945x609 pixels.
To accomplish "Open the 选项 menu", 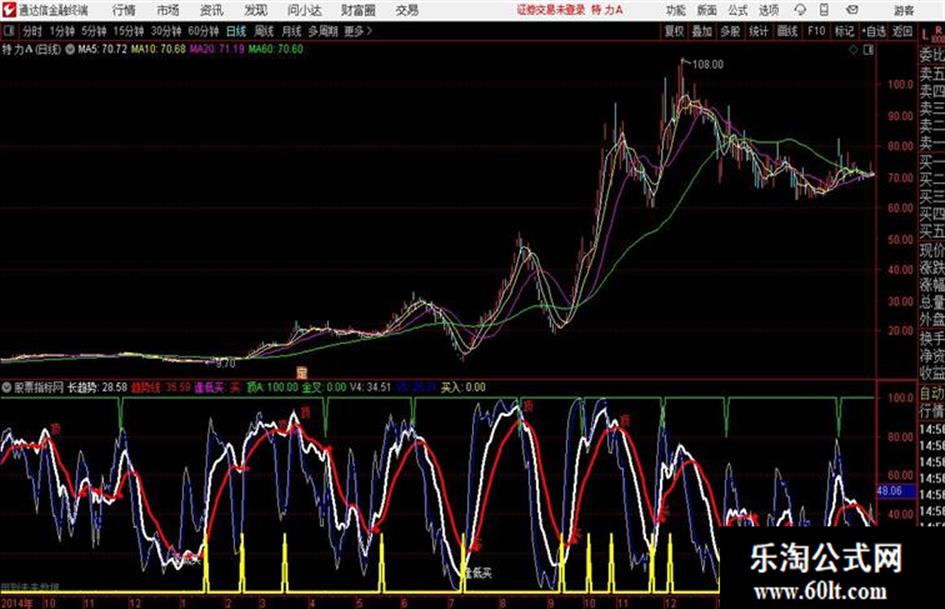I will pyautogui.click(x=768, y=10).
